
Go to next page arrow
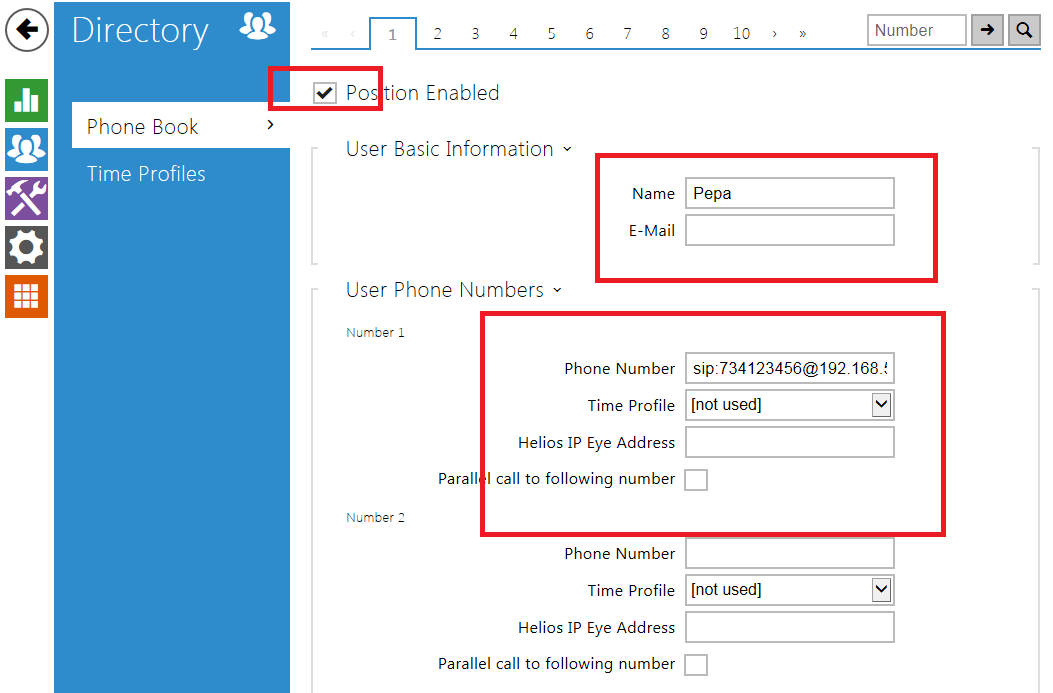click(x=775, y=34)
